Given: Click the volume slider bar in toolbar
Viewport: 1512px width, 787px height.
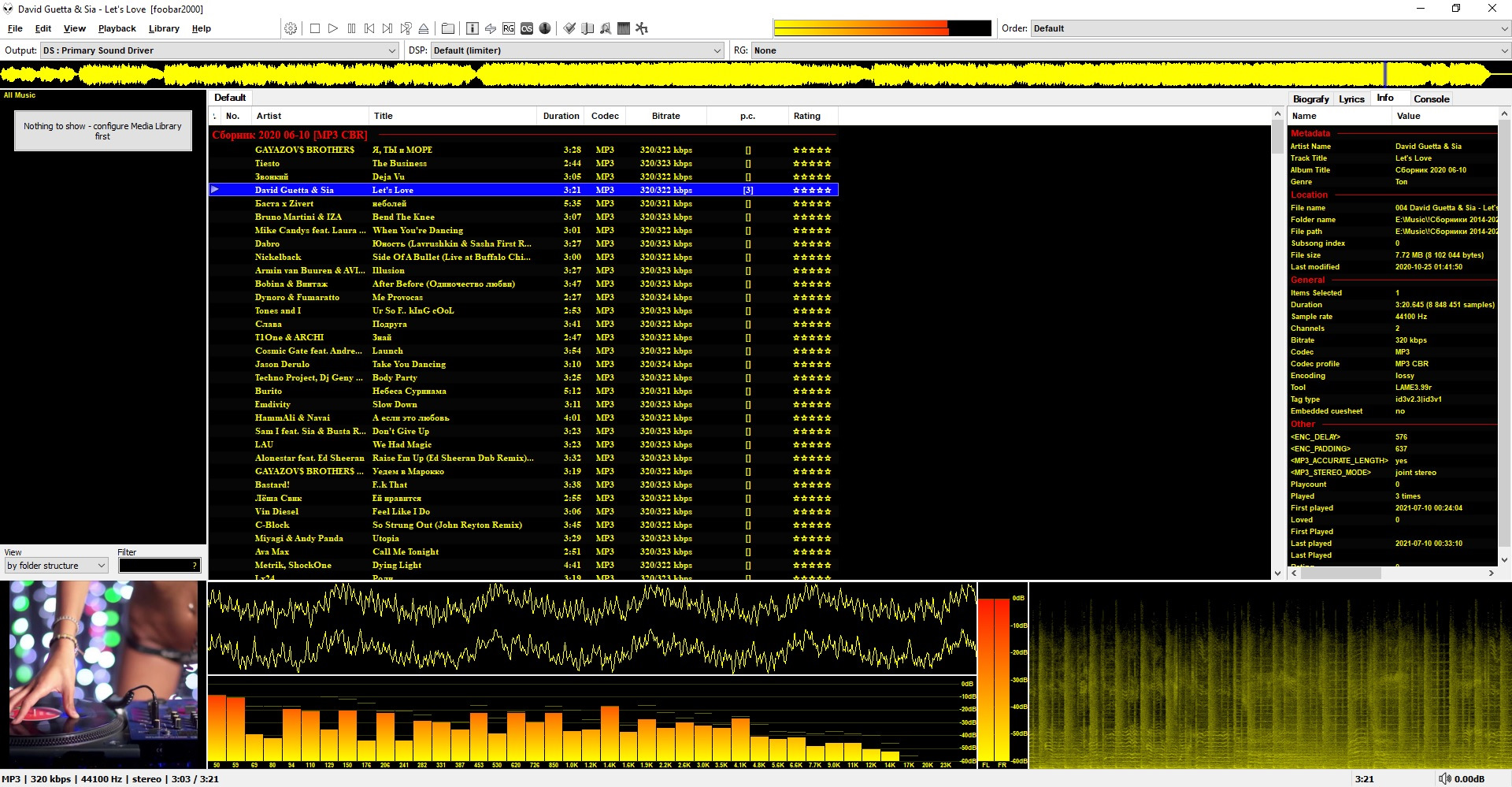Looking at the screenshot, I should [x=882, y=28].
